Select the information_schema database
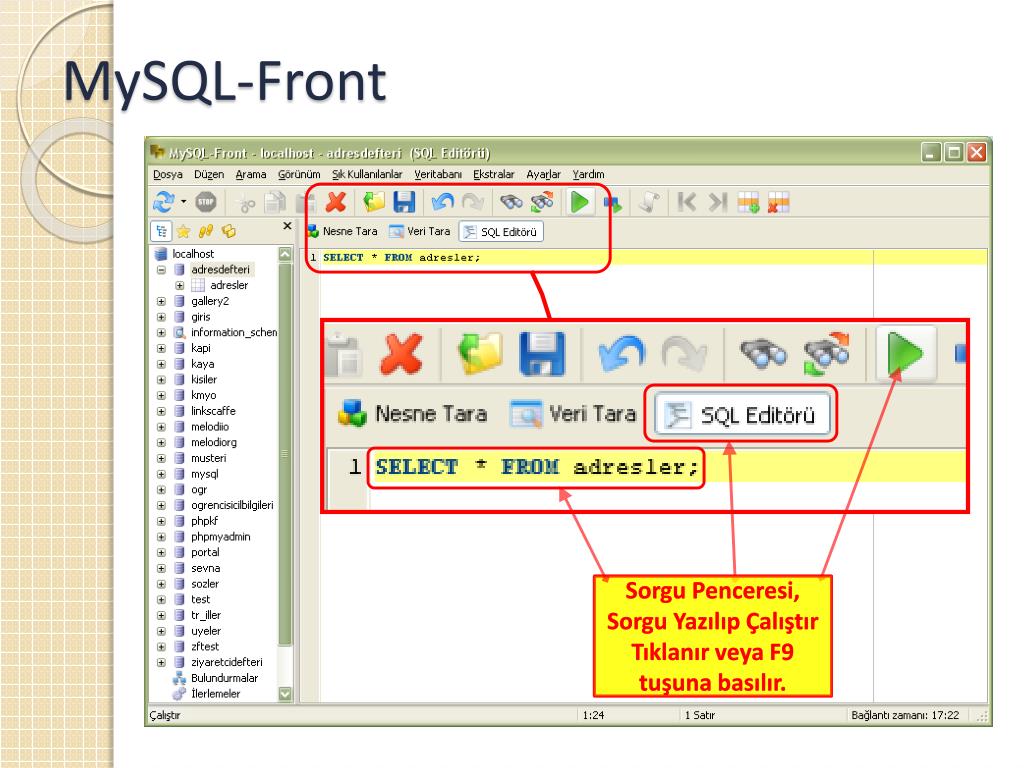The width and height of the screenshot is (1024, 768). tap(234, 332)
